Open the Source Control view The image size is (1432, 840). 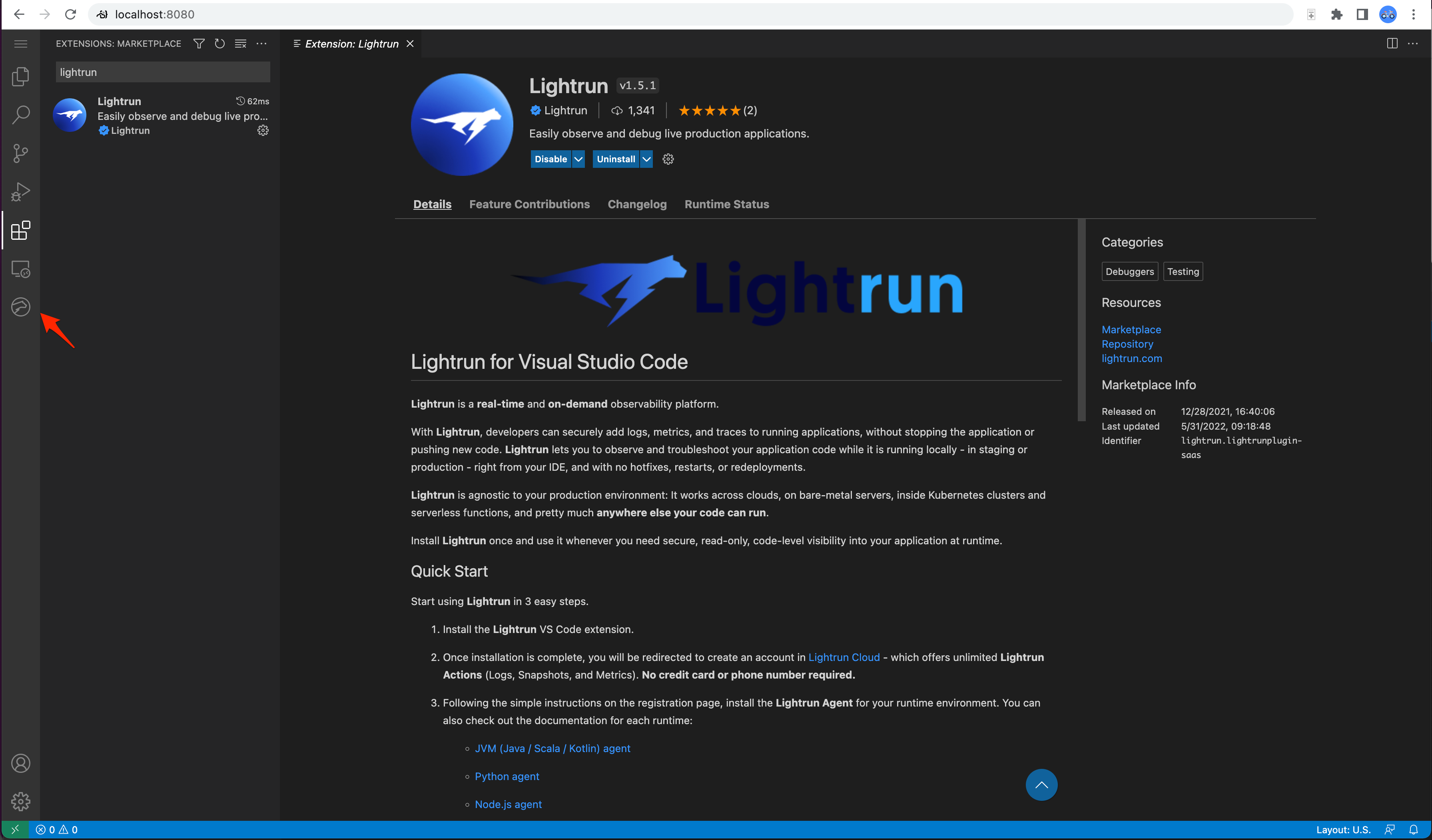point(20,153)
